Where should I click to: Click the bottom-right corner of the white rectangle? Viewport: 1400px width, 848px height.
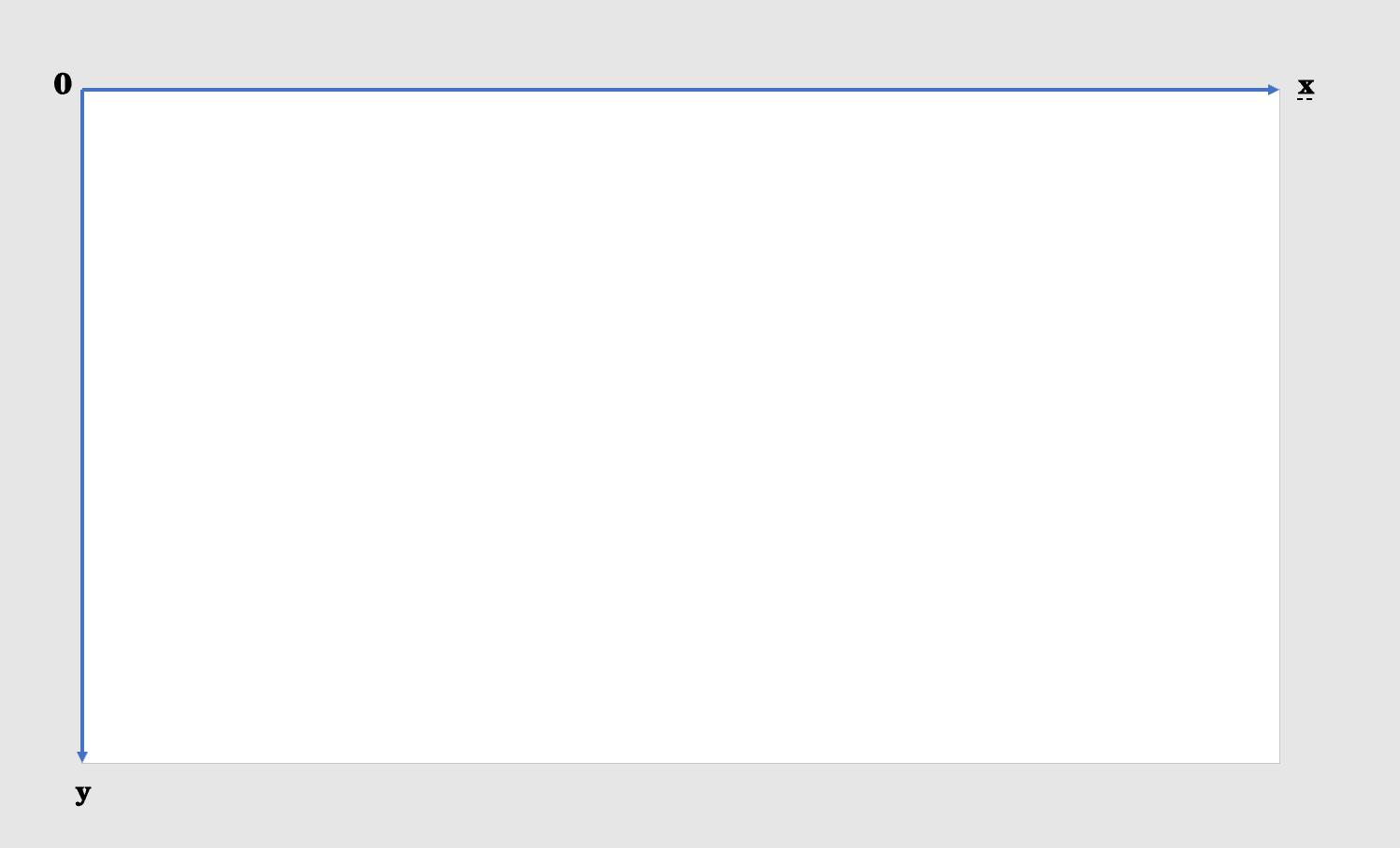[x=1279, y=763]
